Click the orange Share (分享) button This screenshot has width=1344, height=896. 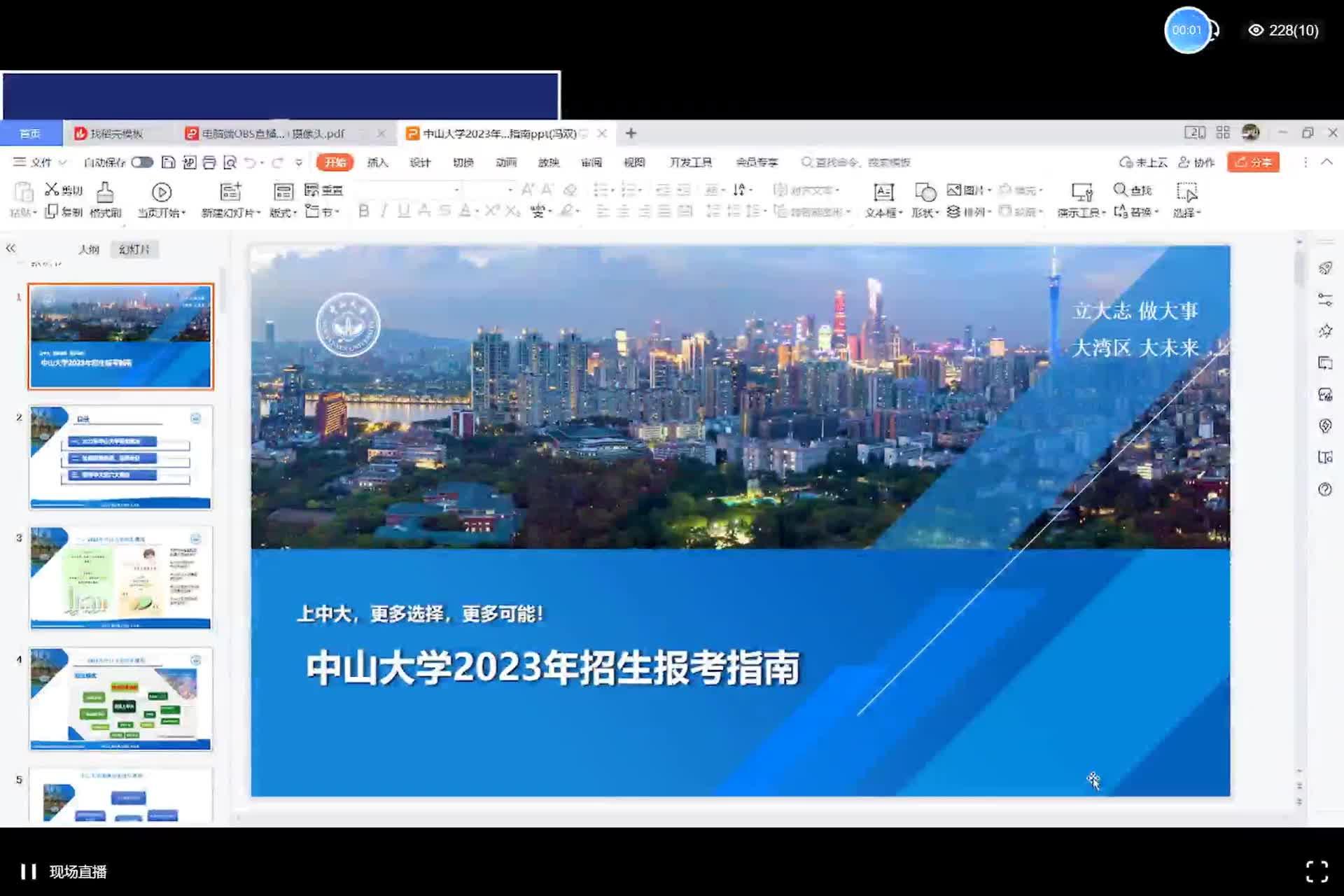(x=1253, y=162)
